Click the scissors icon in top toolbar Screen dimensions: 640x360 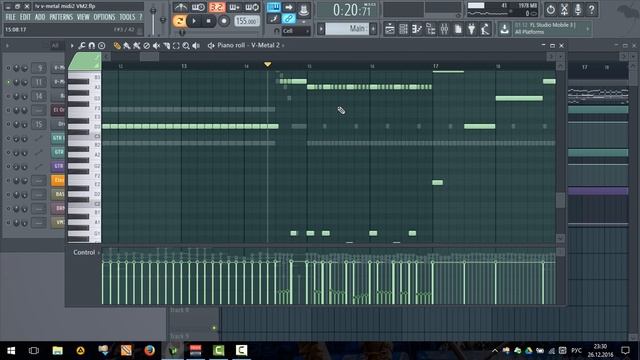(x=564, y=9)
